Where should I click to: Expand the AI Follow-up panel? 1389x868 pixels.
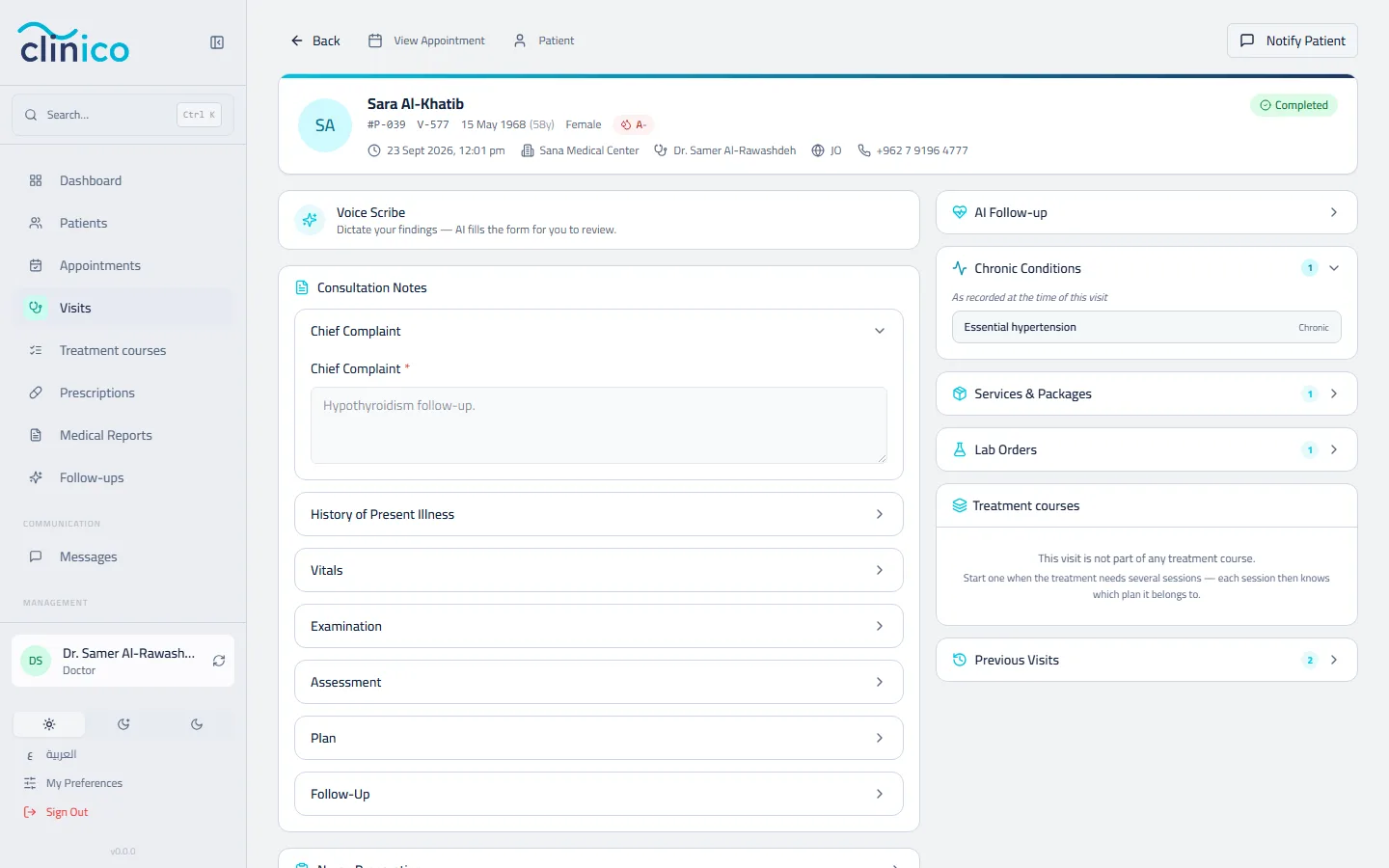[1147, 212]
